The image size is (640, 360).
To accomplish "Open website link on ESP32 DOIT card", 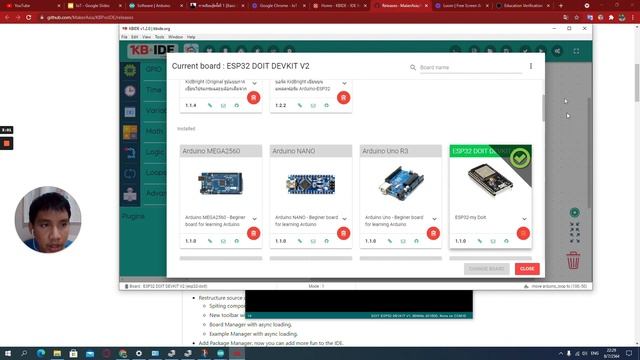I will [x=480, y=241].
